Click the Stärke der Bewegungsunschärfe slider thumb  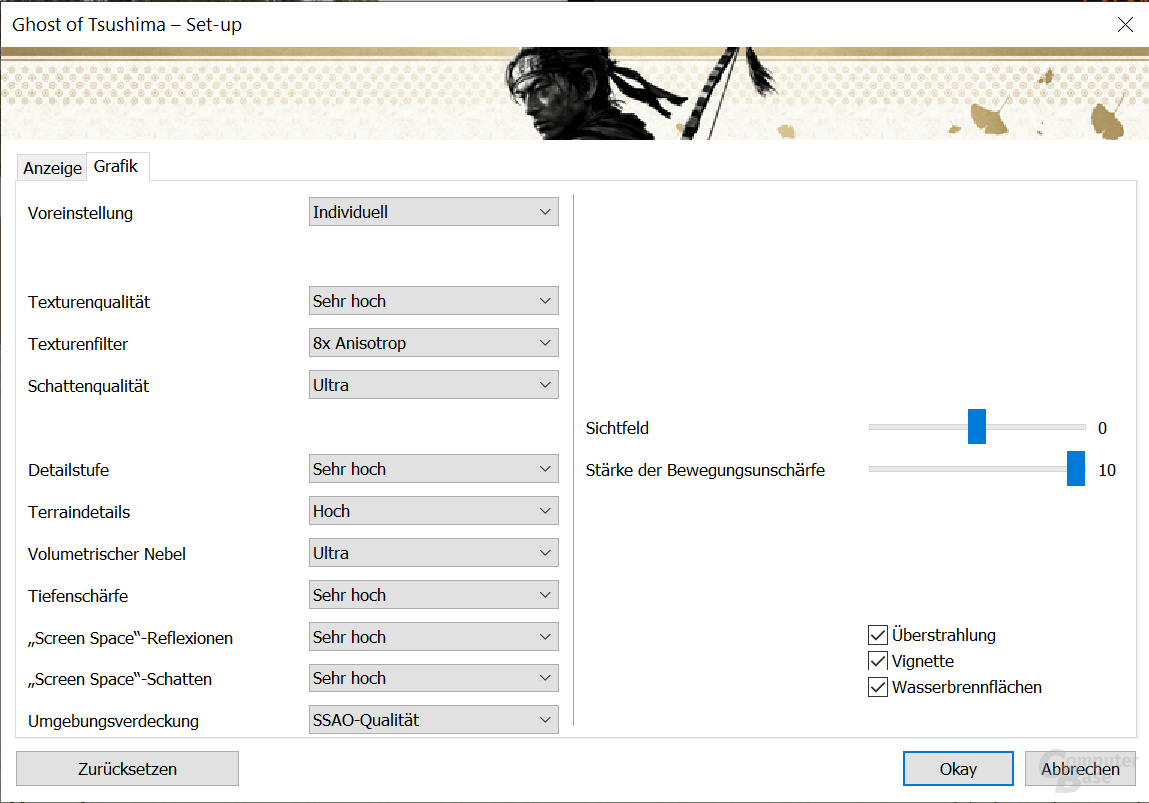[1076, 469]
